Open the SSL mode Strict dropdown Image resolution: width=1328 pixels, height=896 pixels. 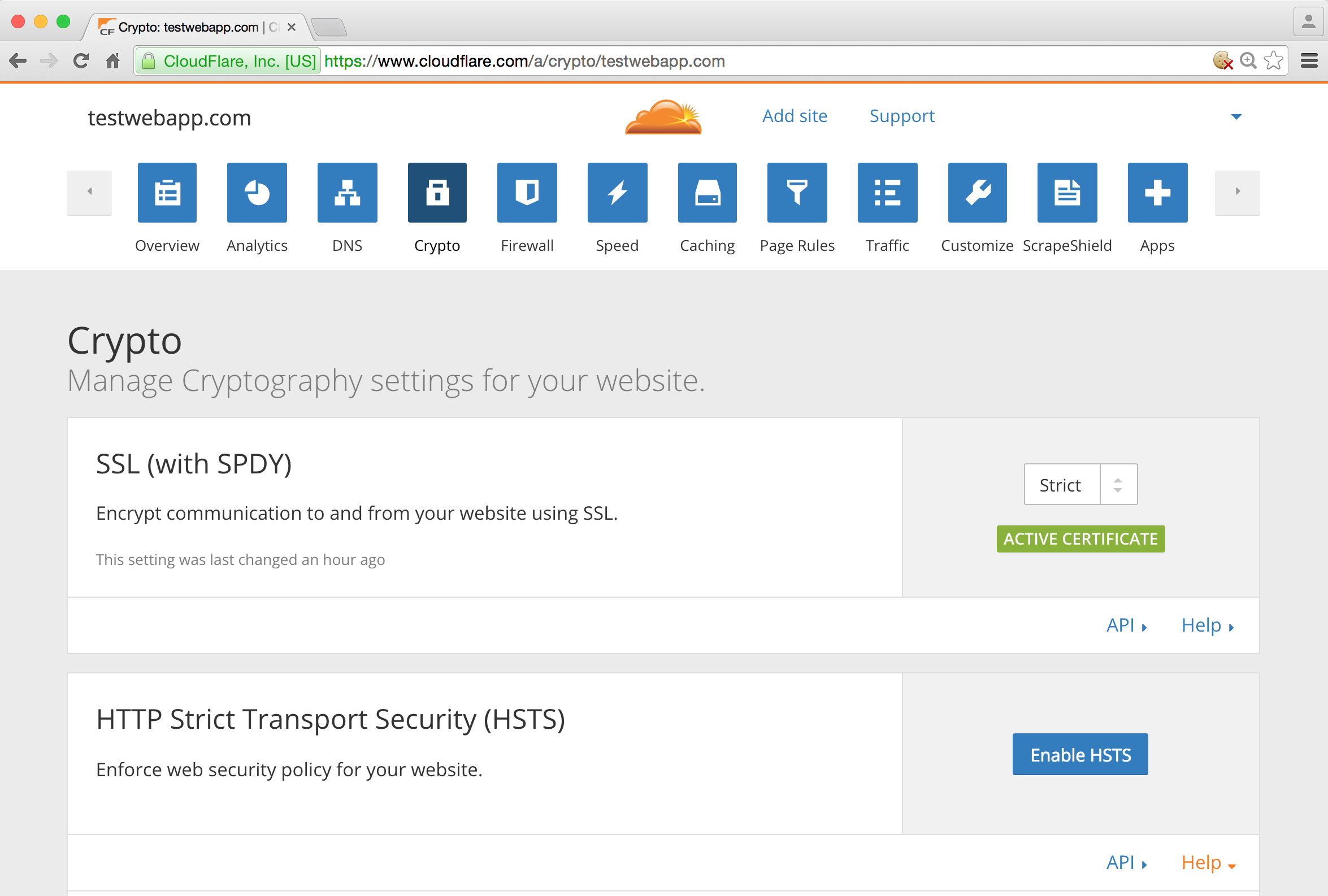point(1080,485)
